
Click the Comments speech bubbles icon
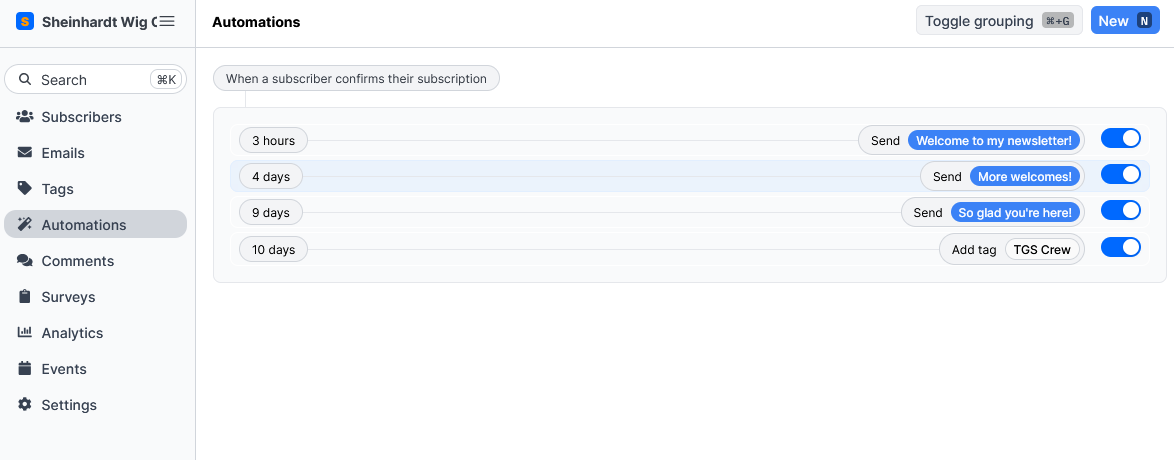pos(25,261)
